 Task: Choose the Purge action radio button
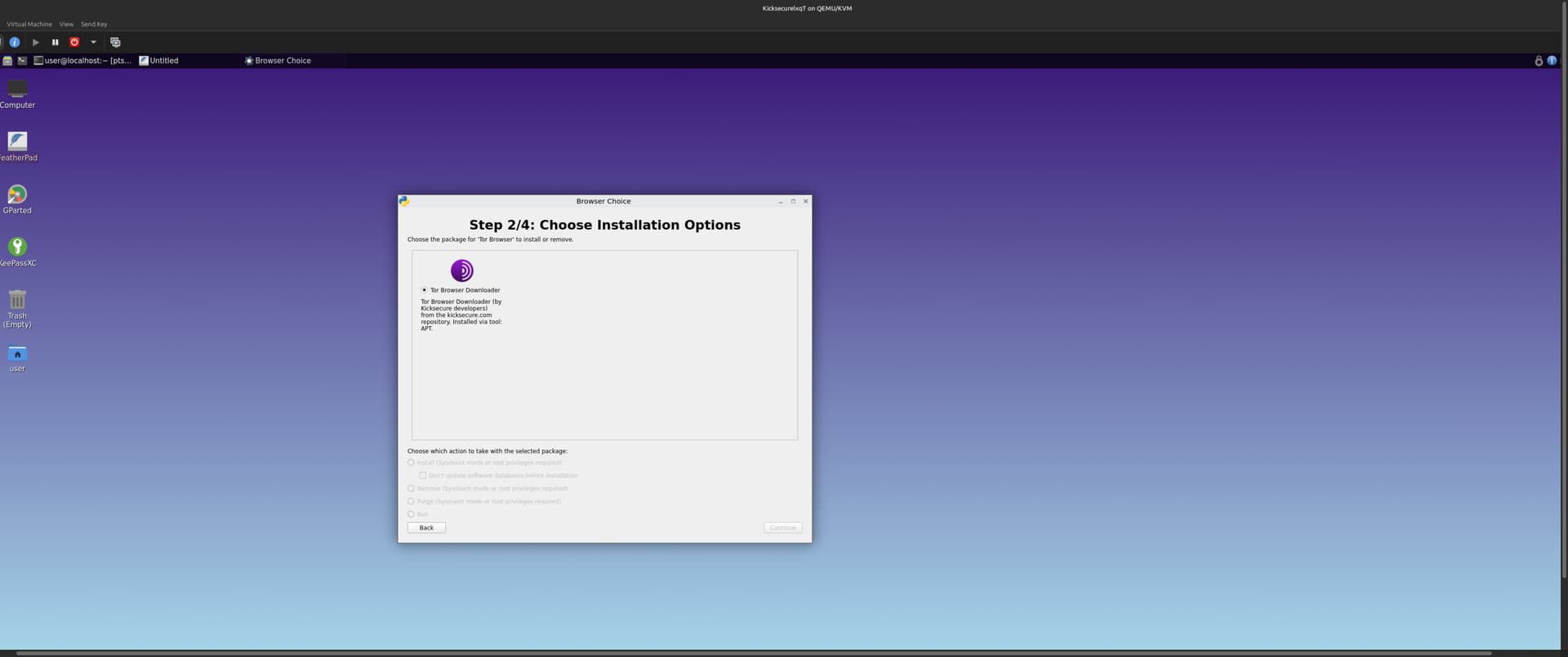[411, 502]
